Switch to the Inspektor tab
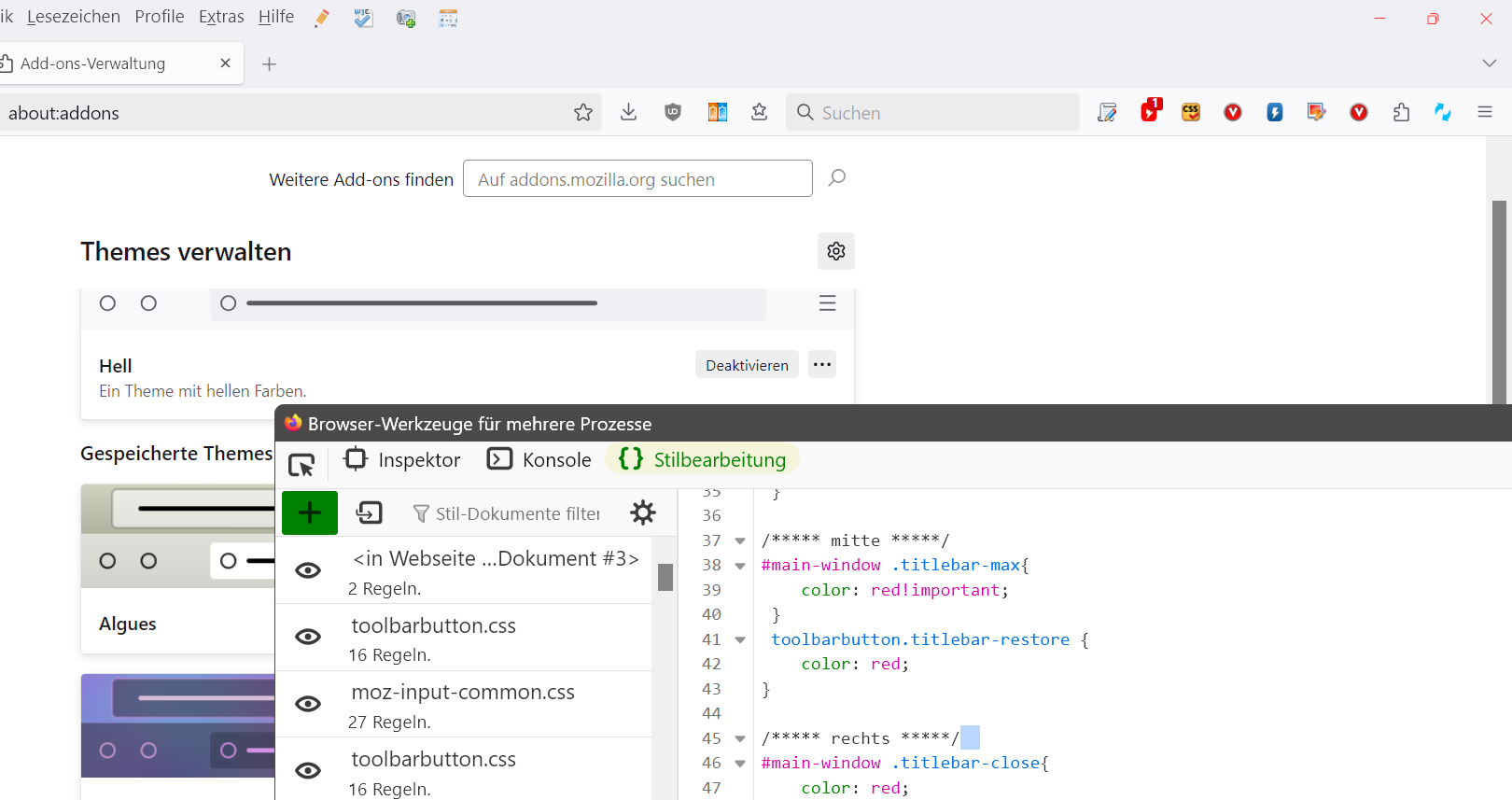Screen dimensions: 1512x800 coord(403,460)
